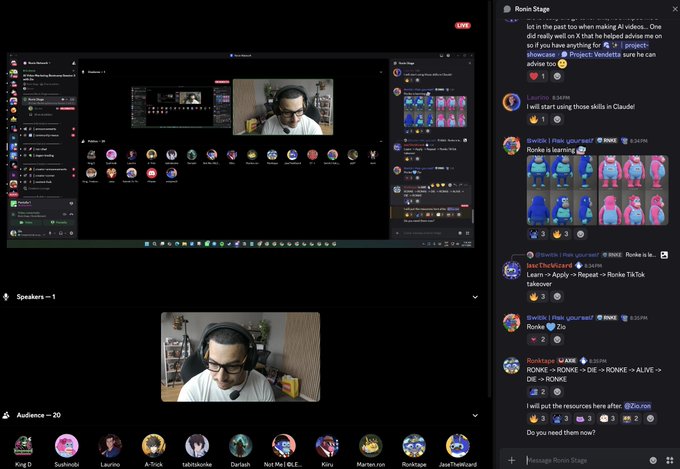
Task: Open the blue Ronke character image
Action: tap(562, 190)
